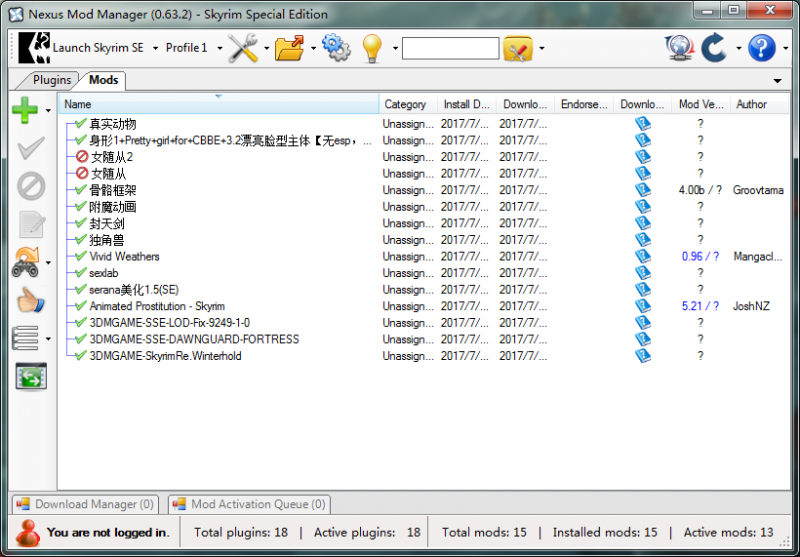Click the green arrows export mod list icon

(x=31, y=376)
